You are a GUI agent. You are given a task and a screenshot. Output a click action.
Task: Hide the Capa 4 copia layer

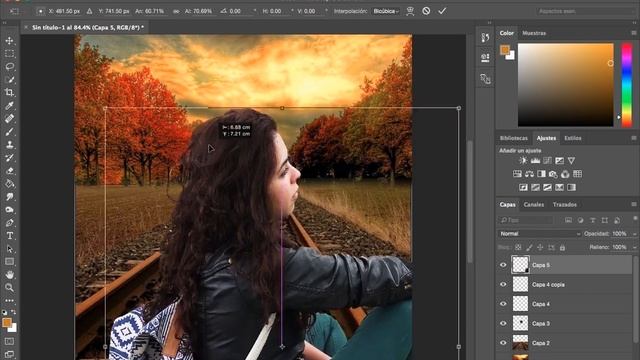503,284
